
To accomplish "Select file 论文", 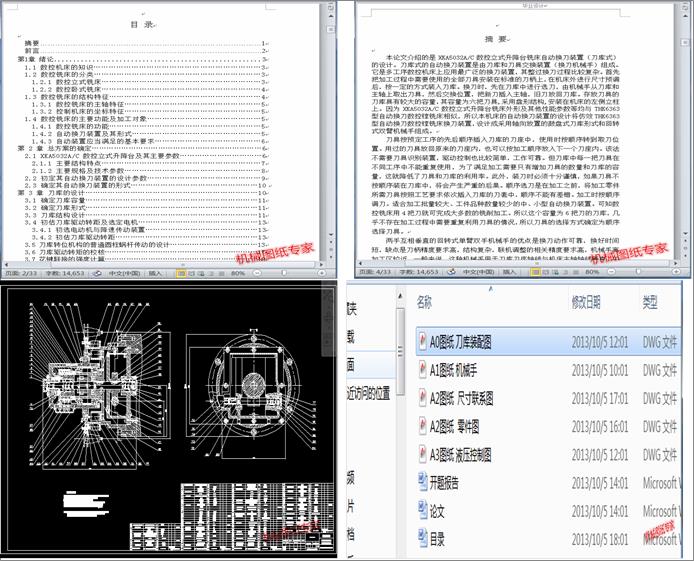I will (548, 511).
